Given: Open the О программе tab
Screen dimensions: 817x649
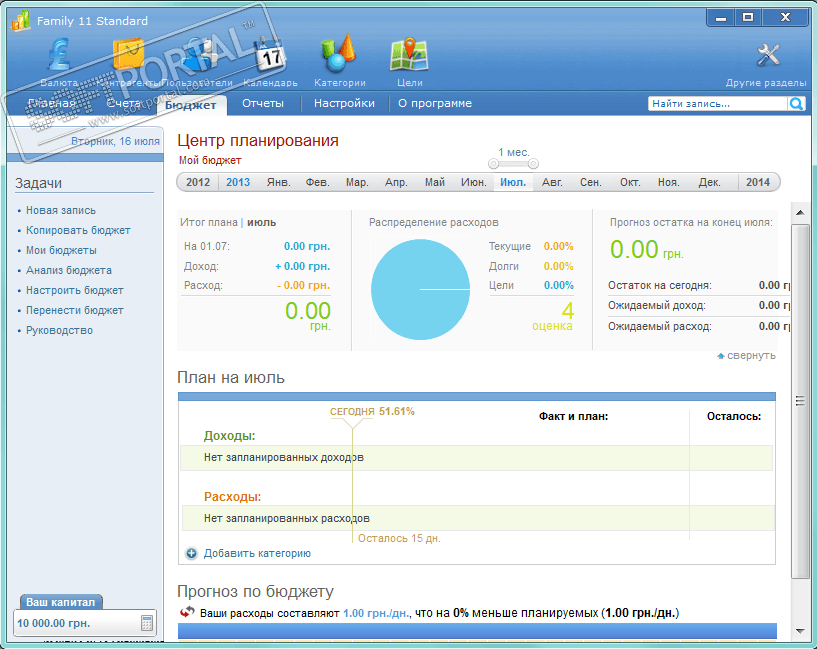Looking at the screenshot, I should [435, 103].
